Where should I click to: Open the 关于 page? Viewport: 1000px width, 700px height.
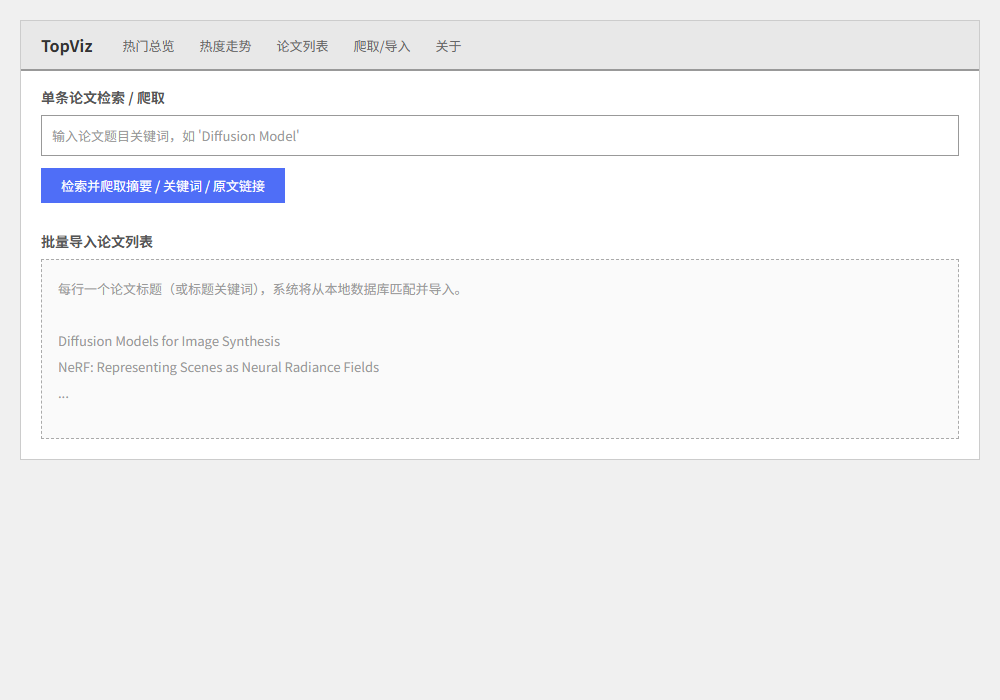coord(448,46)
